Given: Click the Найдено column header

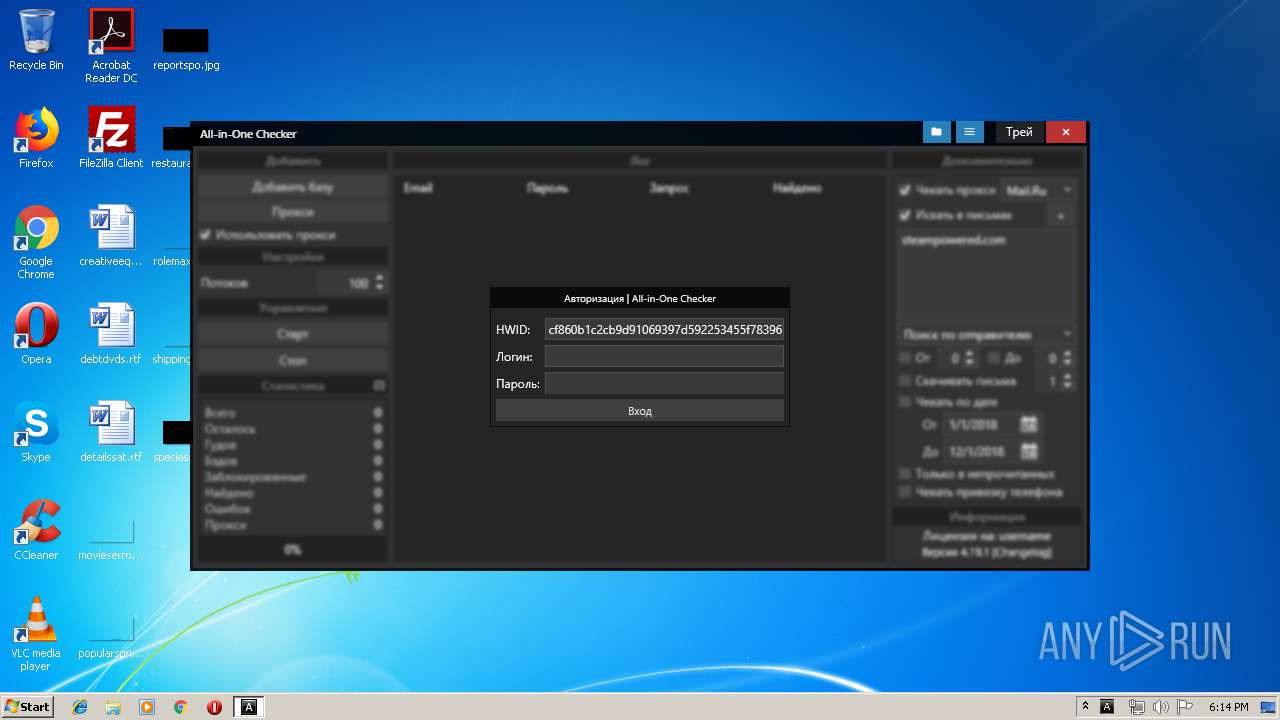Looking at the screenshot, I should [797, 188].
